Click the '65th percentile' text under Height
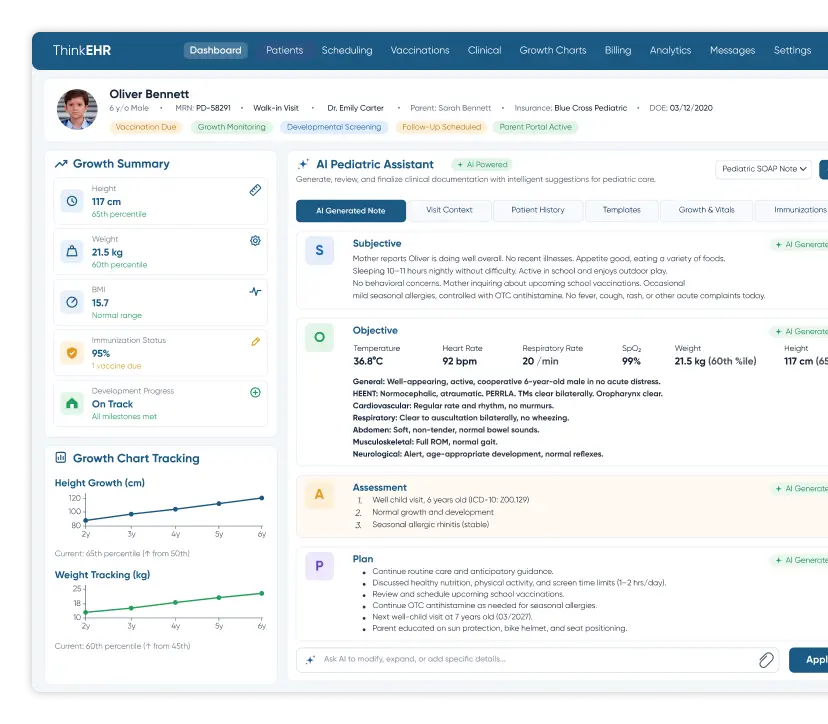828x724 pixels. 119,214
